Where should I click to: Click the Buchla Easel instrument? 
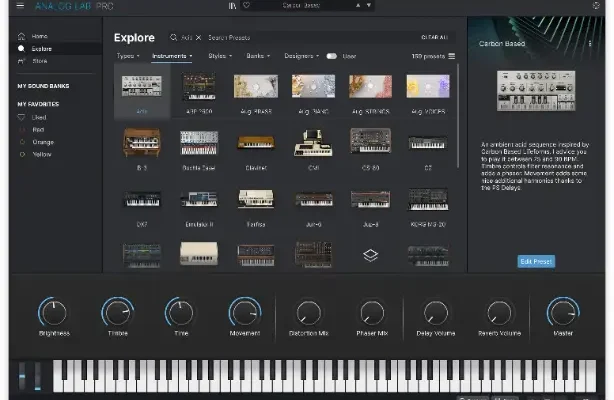tap(198, 146)
